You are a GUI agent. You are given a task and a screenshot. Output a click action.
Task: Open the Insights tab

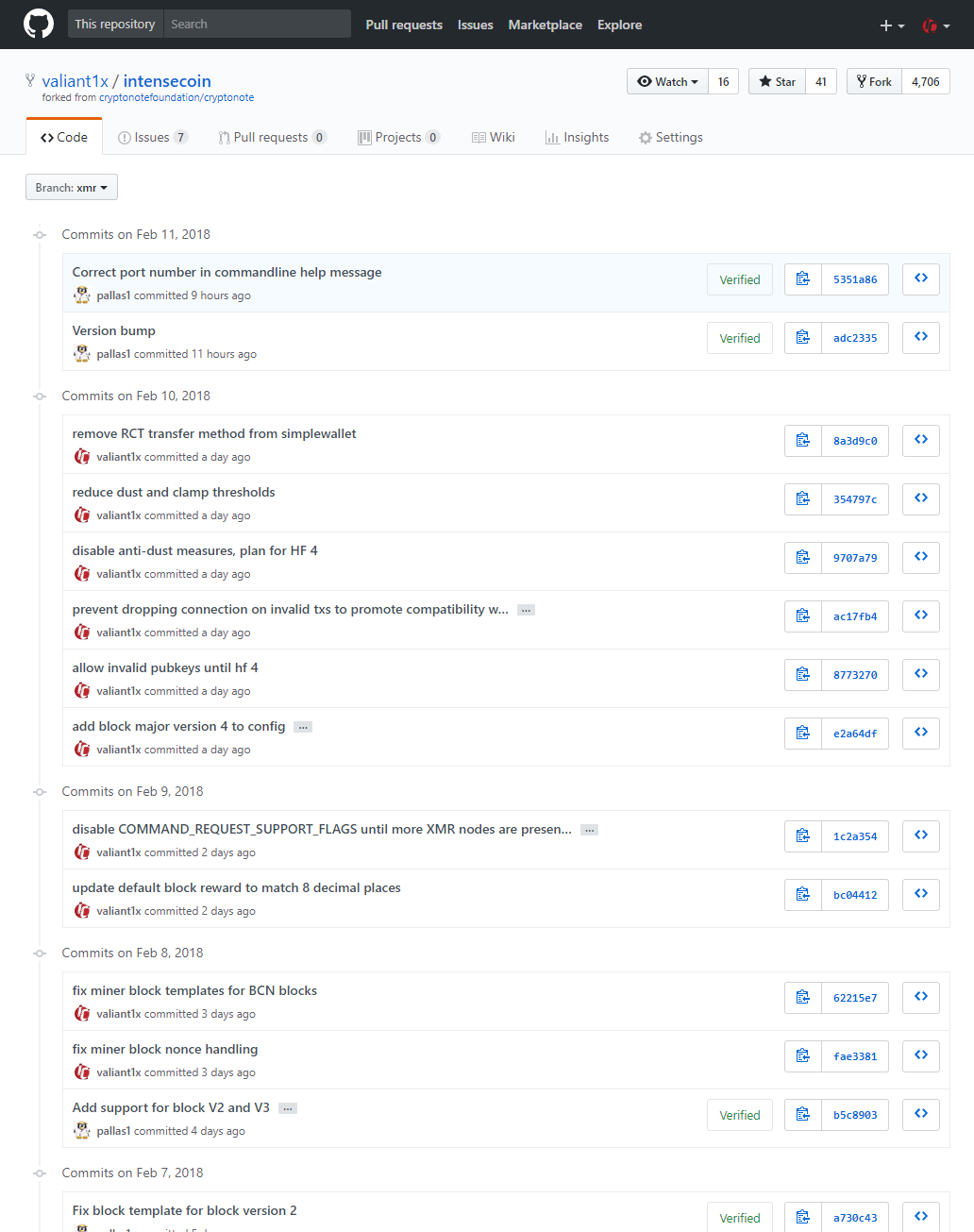577,137
